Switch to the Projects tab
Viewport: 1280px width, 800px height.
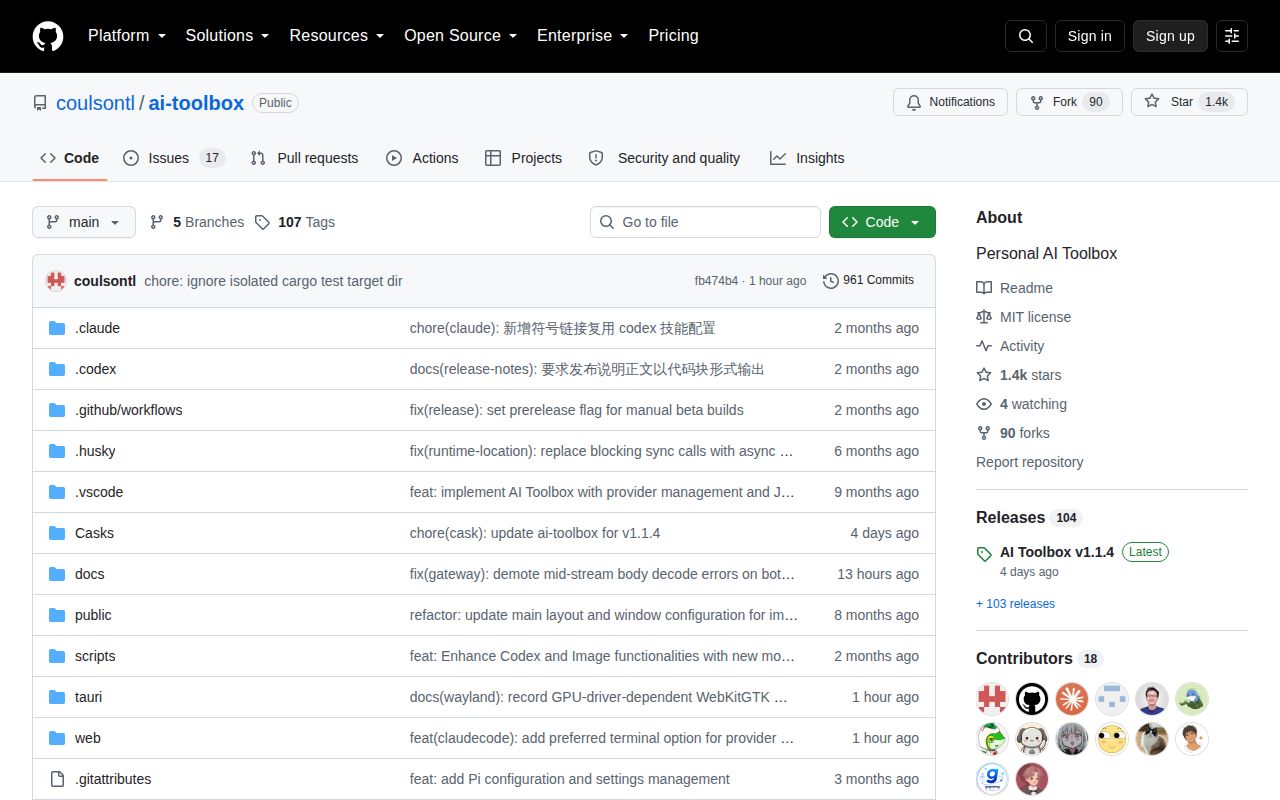click(523, 158)
